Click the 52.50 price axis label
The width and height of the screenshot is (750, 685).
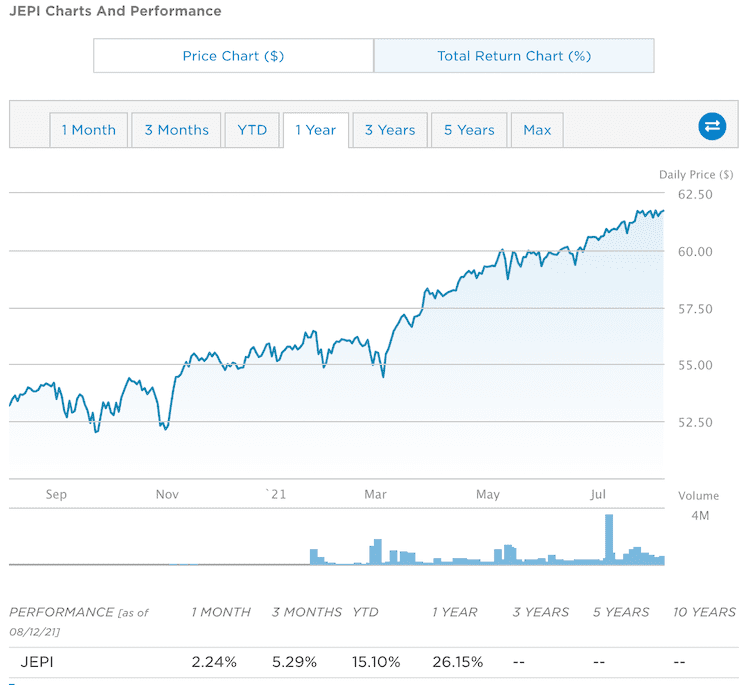pyautogui.click(x=695, y=422)
